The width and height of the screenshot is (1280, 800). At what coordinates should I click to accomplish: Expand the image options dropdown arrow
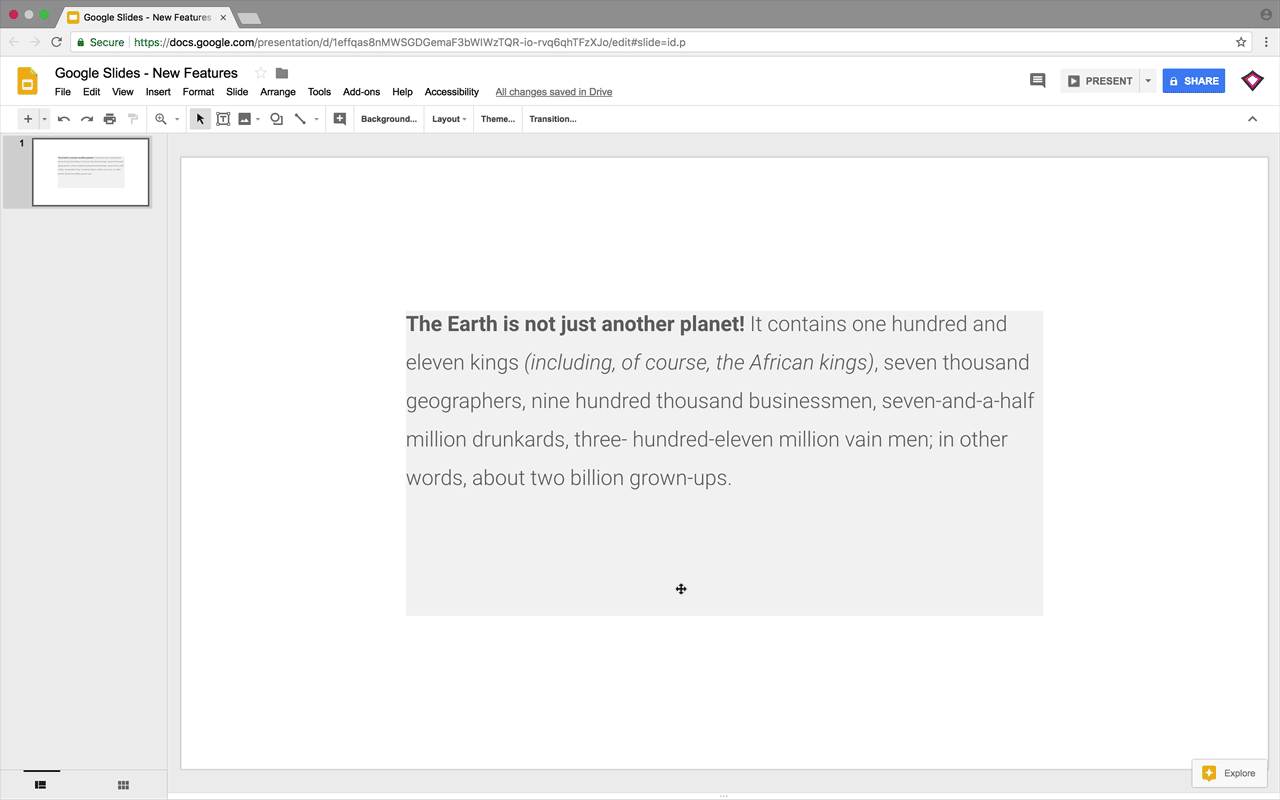coord(258,119)
